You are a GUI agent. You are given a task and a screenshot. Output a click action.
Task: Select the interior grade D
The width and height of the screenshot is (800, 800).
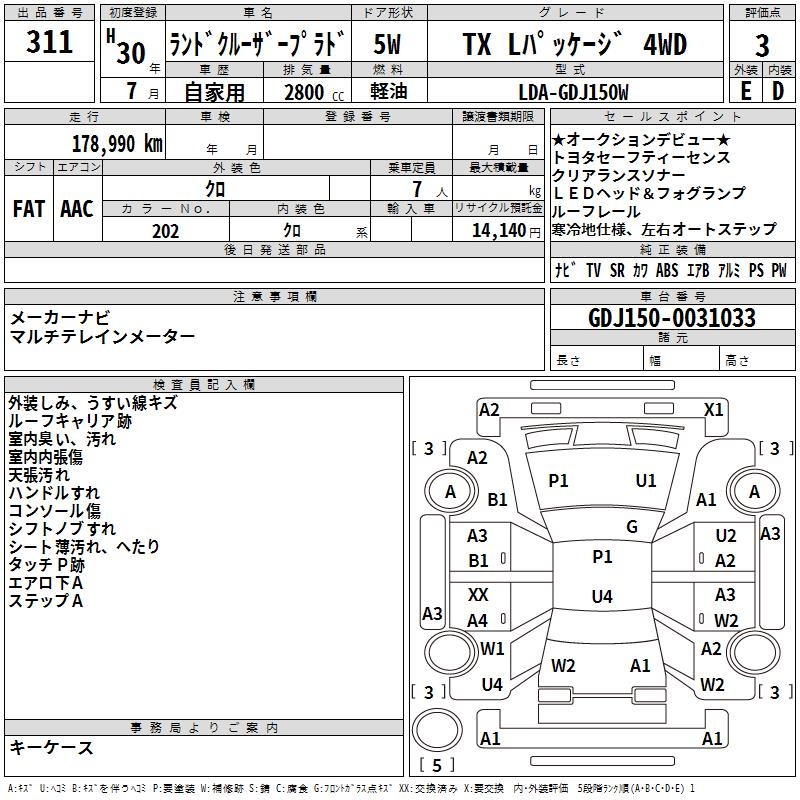point(778,91)
